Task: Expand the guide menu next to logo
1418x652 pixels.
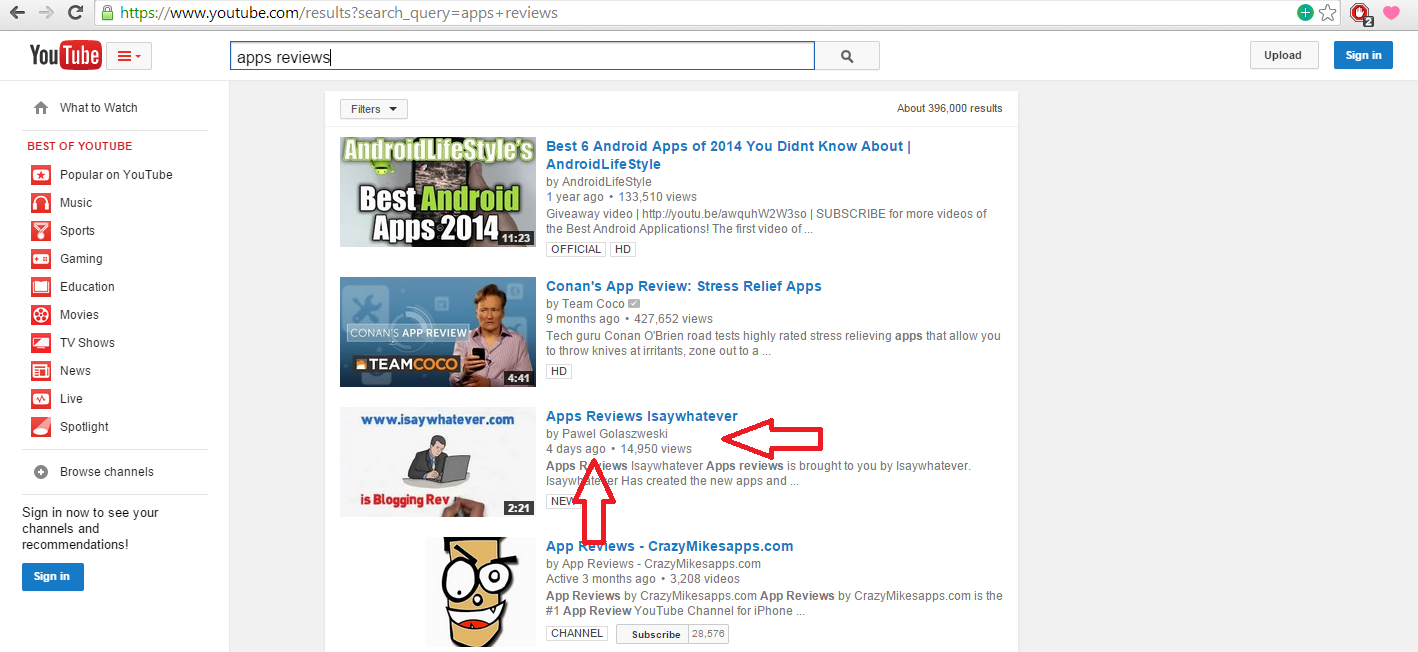Action: pos(128,56)
